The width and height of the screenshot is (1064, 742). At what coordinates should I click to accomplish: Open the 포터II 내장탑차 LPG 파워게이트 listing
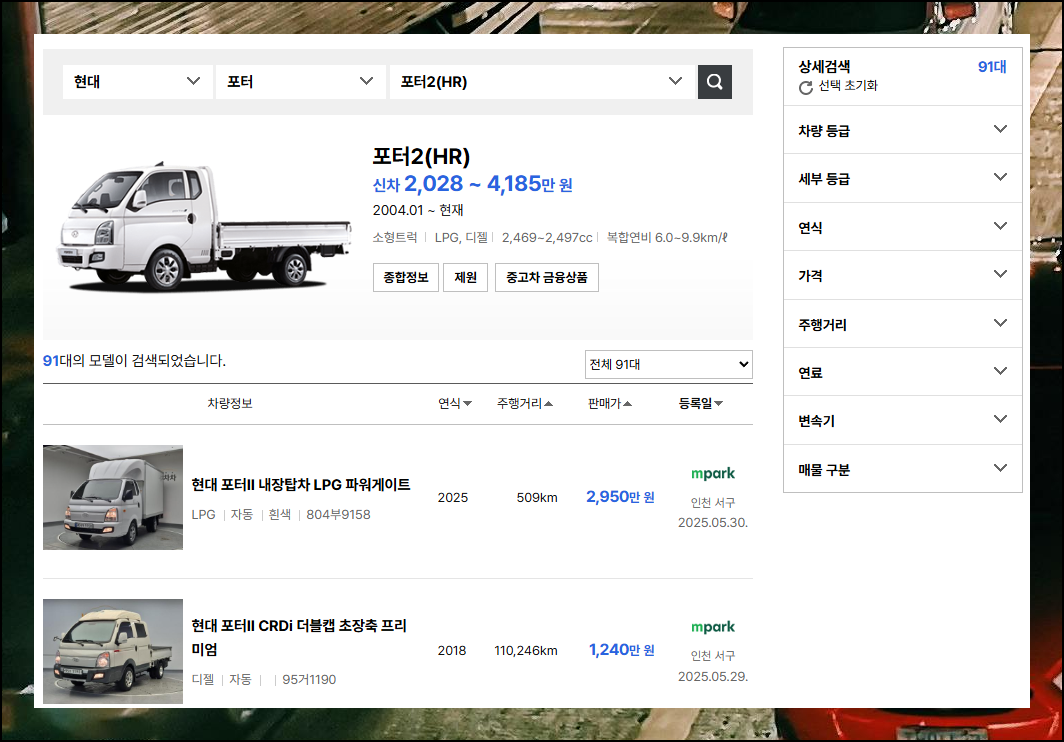coord(301,485)
